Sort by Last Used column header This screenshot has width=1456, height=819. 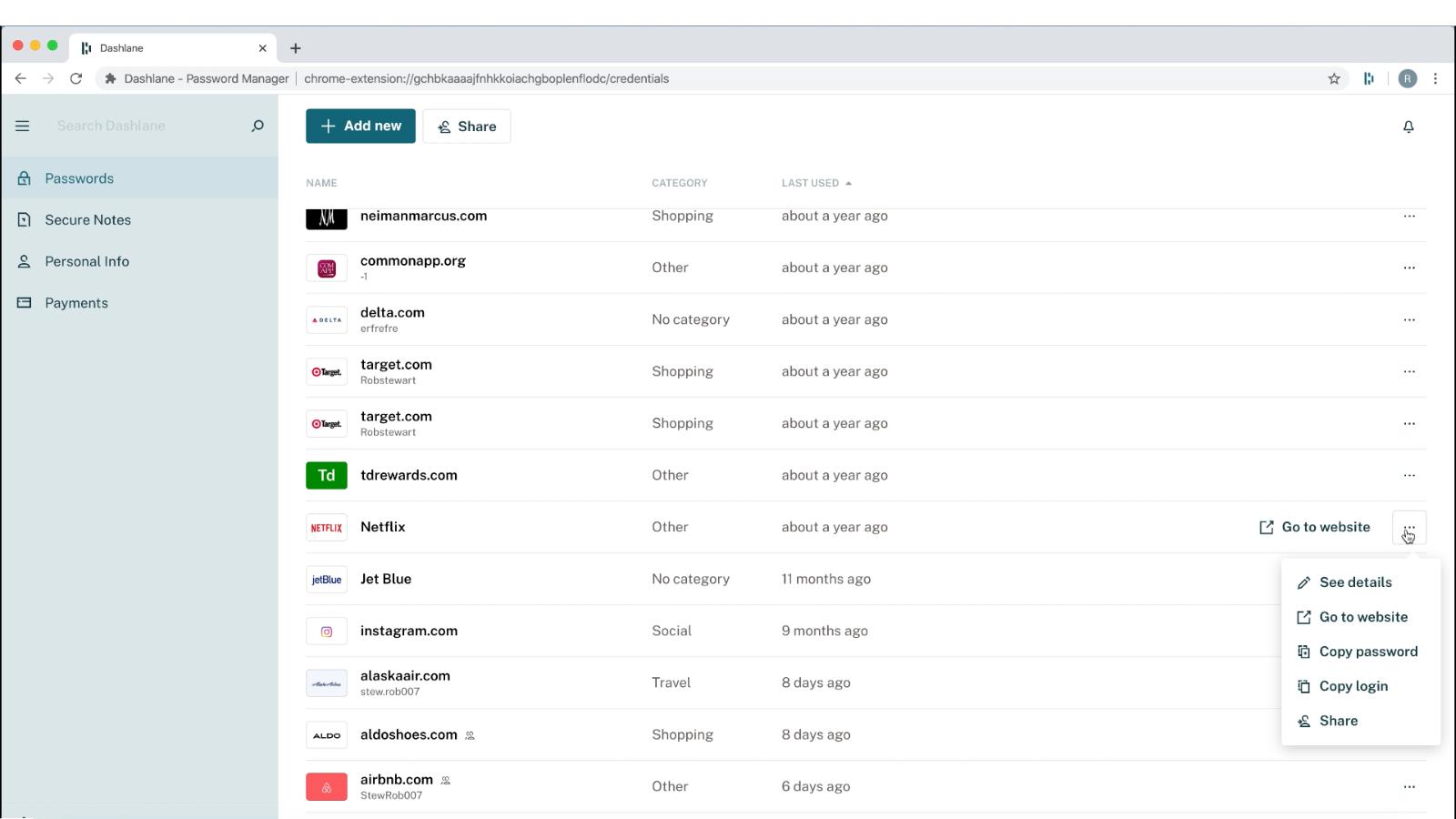pos(816,183)
